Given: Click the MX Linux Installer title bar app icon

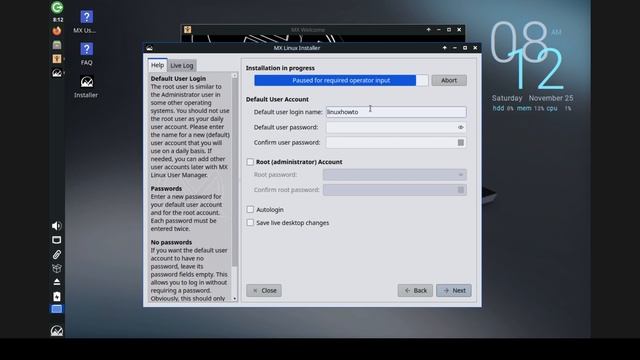Looking at the screenshot, I should [x=149, y=48].
